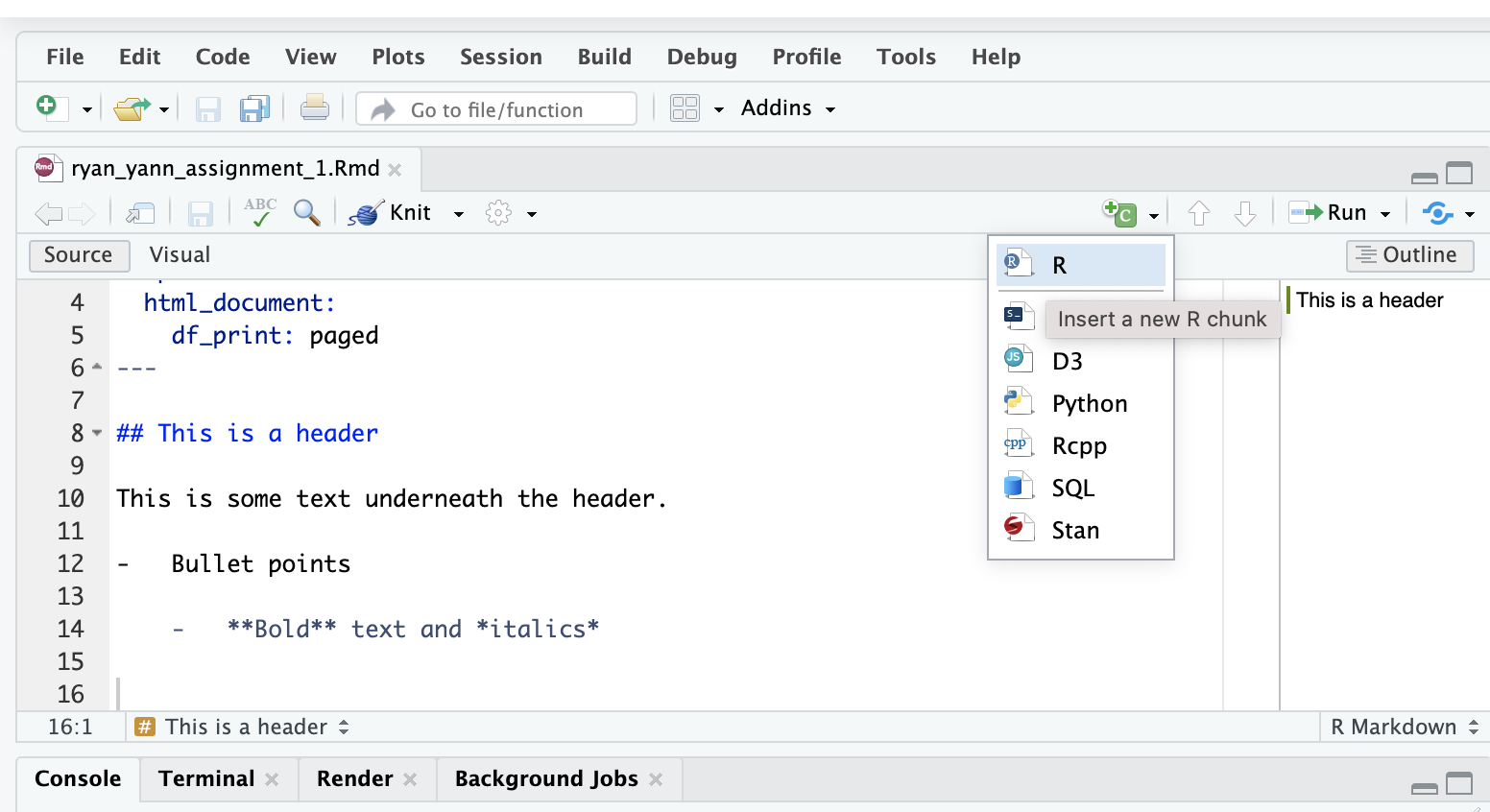The image size is (1490, 812).
Task: Toggle the document Outline pane
Action: [1408, 255]
